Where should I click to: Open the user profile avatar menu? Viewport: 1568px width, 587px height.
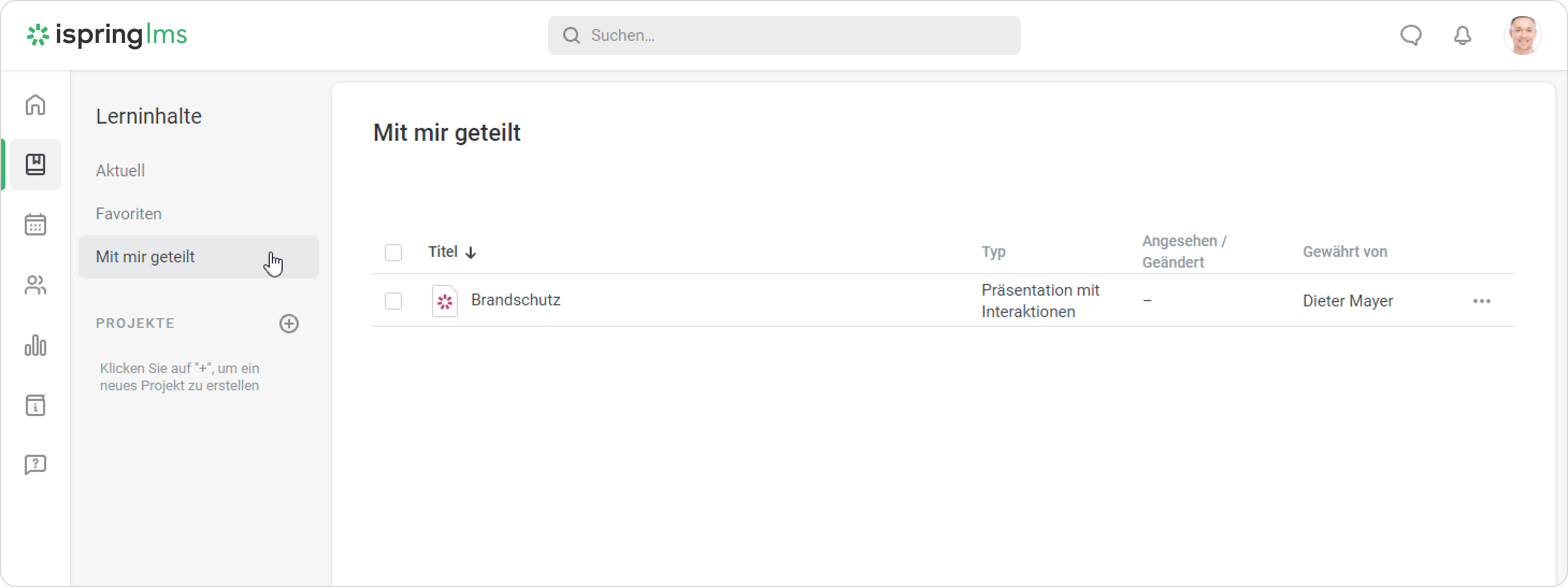pos(1522,35)
